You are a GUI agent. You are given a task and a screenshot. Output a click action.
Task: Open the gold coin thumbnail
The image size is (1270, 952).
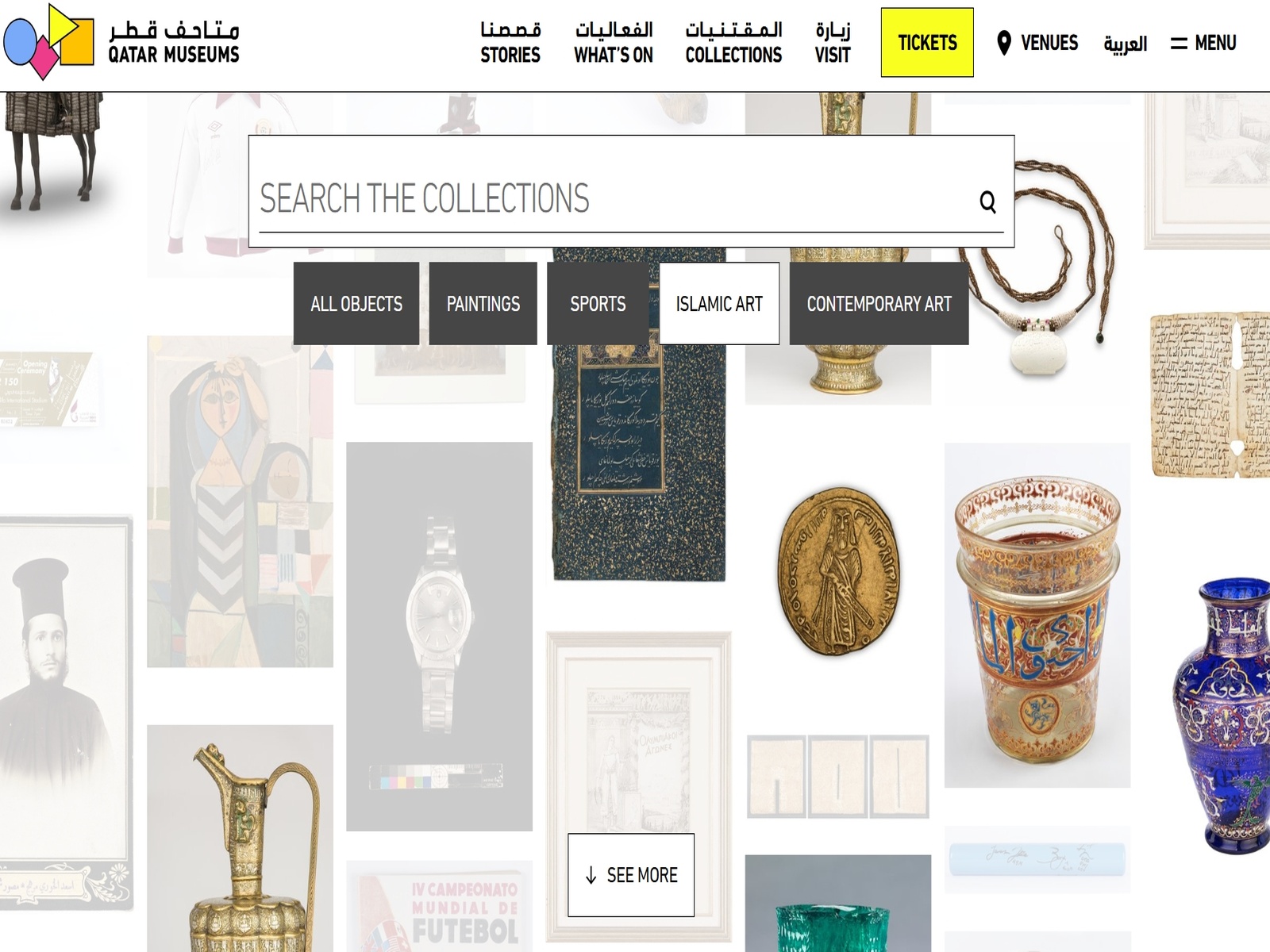tap(839, 571)
